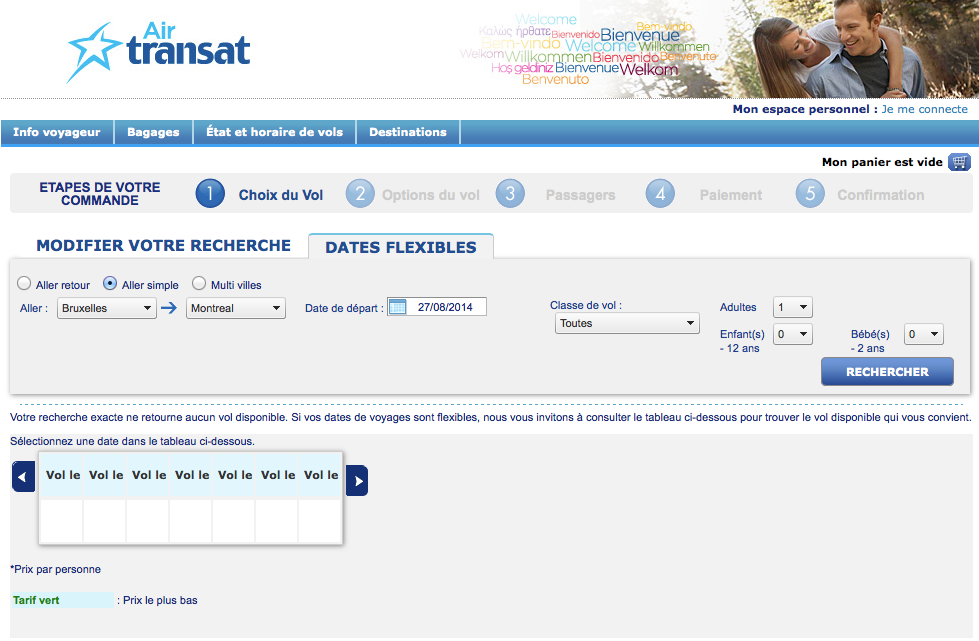The height and width of the screenshot is (641, 979).
Task: Expand the Montreal destination dropdown
Action: tap(235, 309)
